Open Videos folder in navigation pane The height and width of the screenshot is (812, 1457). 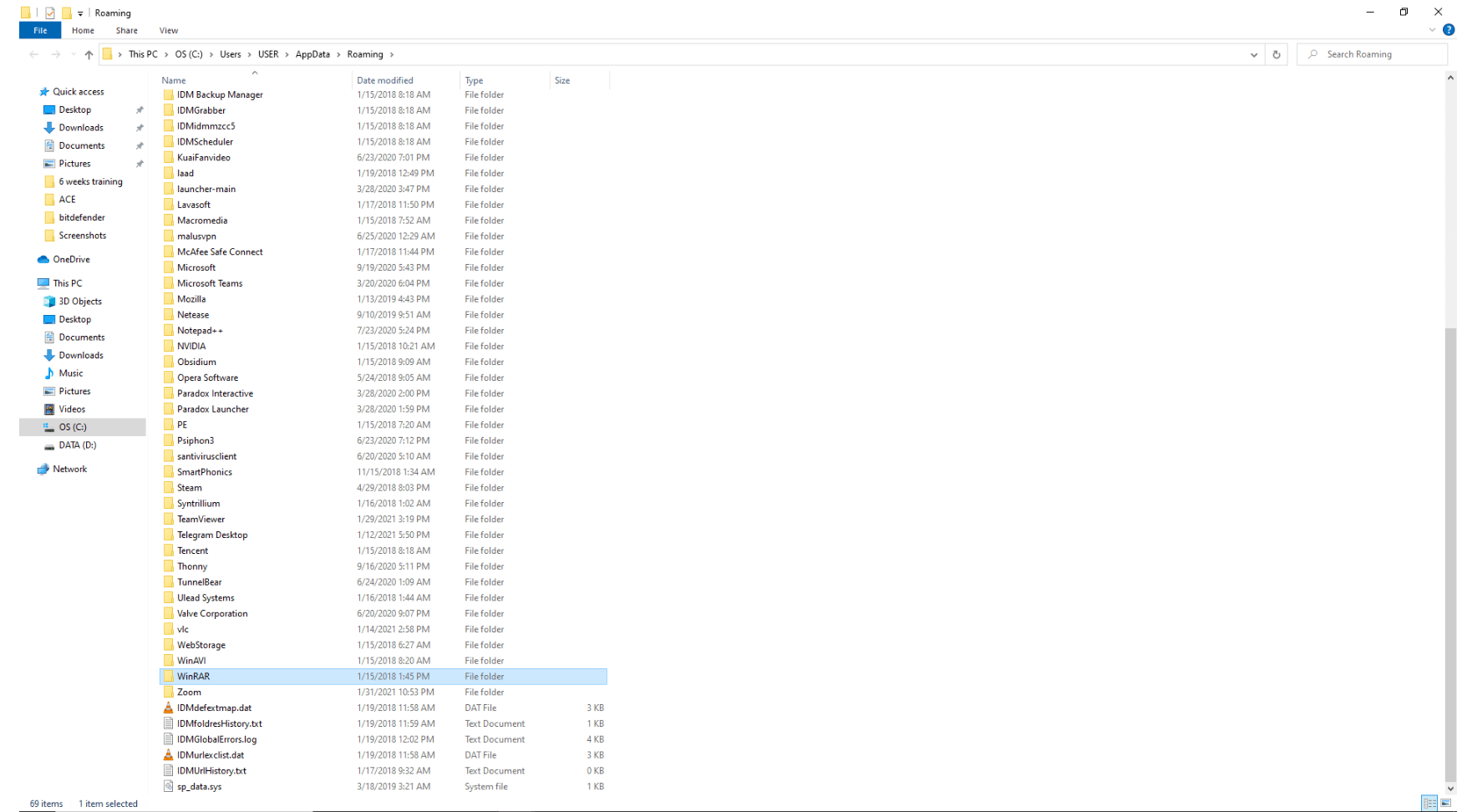coord(72,409)
